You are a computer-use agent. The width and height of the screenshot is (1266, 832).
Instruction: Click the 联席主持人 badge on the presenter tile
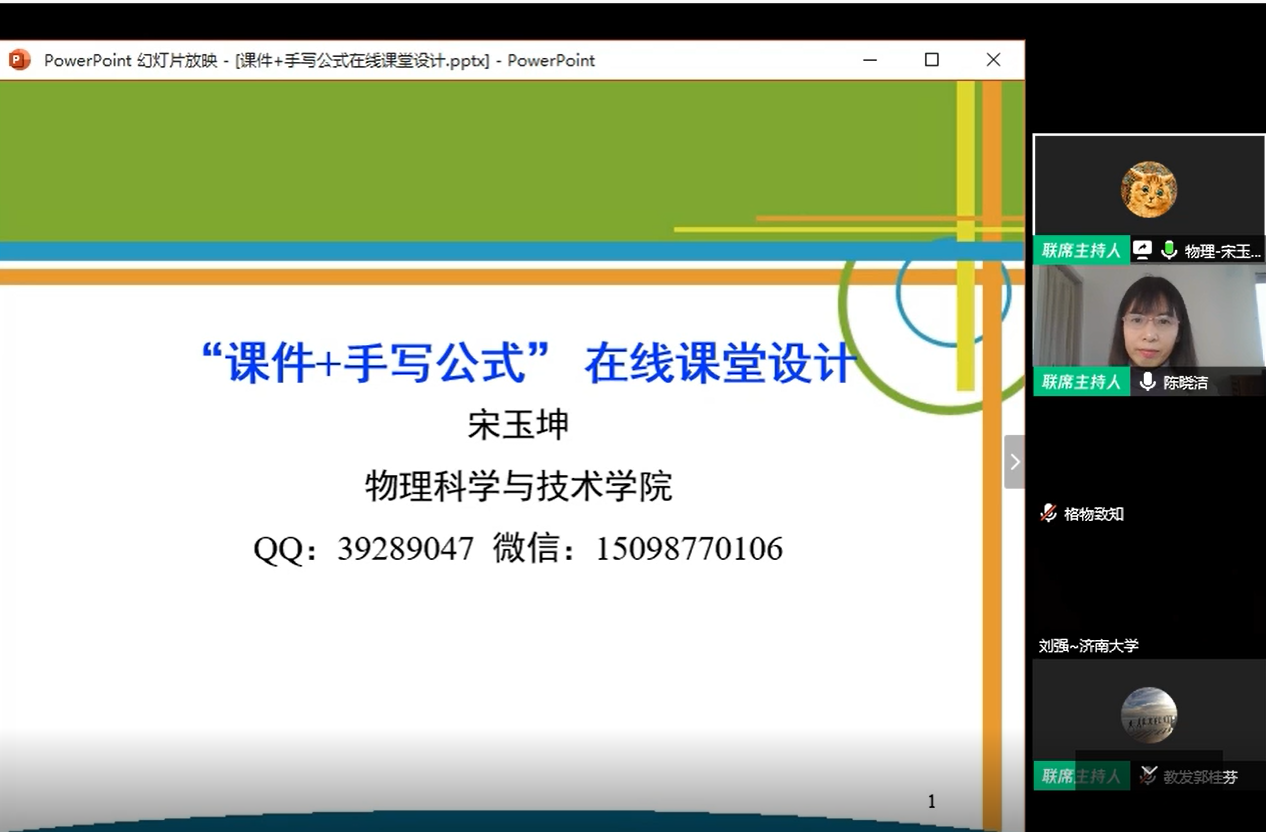1081,250
